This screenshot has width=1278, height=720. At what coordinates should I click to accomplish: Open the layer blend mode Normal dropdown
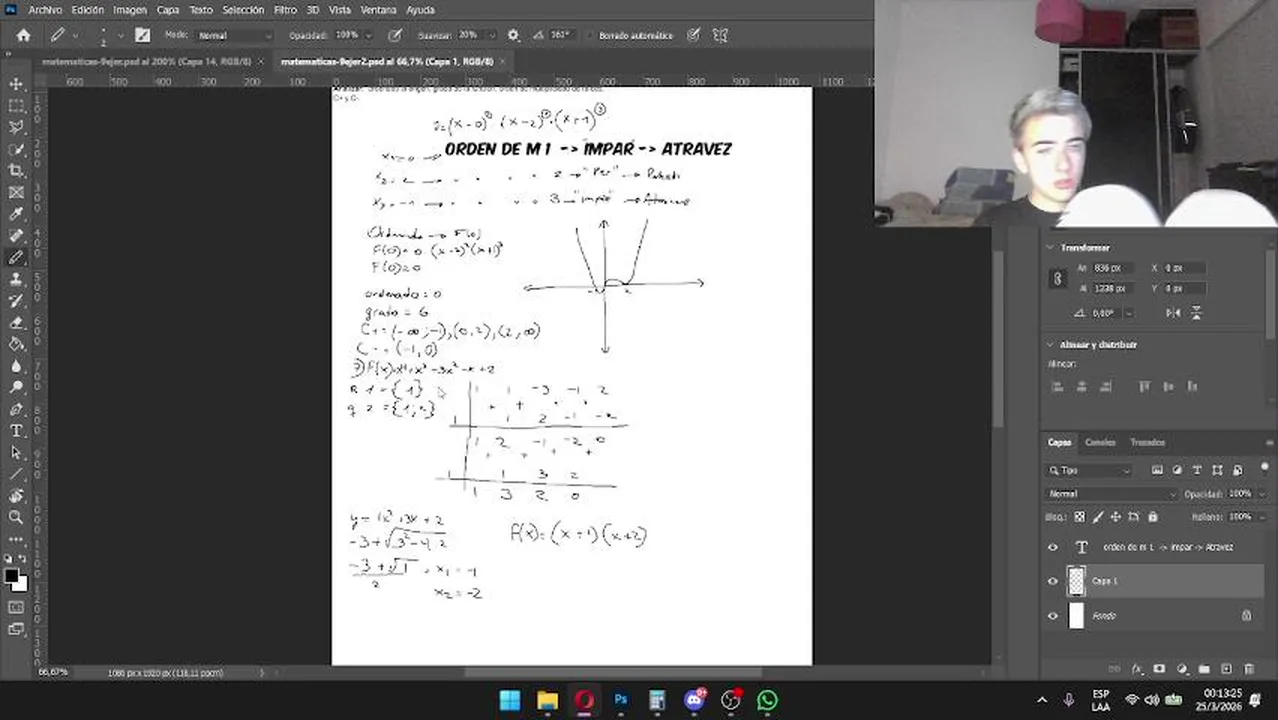1112,494
